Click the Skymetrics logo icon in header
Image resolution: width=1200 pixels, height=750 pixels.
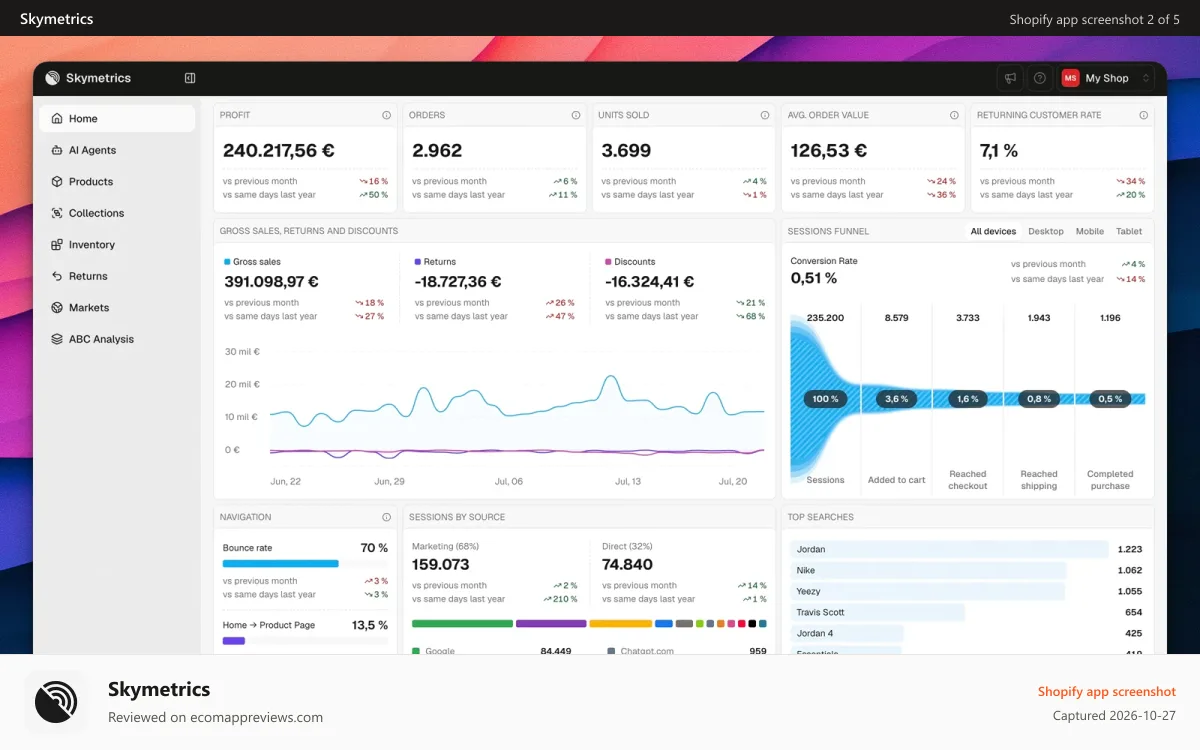[52, 78]
